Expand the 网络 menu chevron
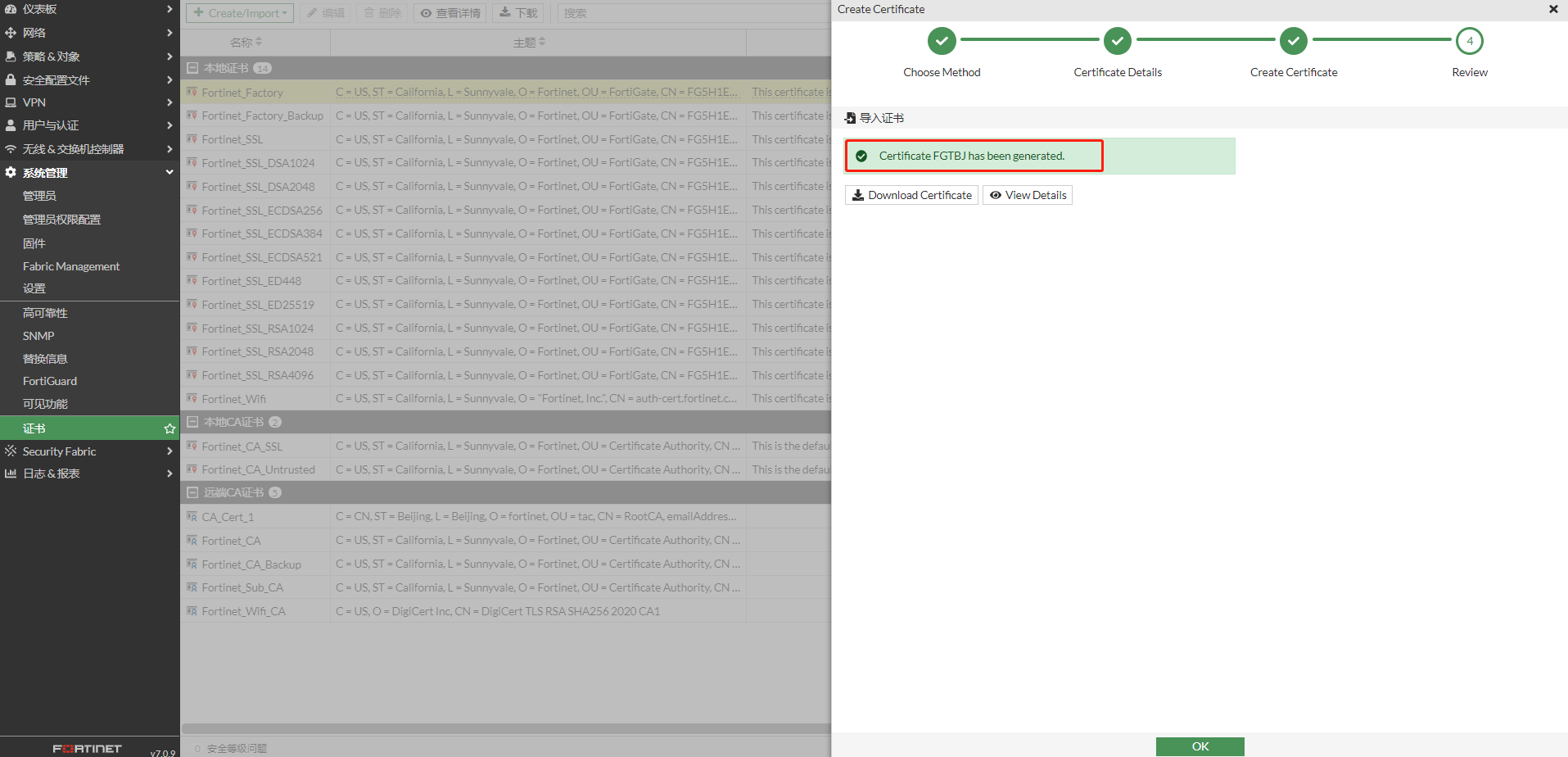 [169, 33]
